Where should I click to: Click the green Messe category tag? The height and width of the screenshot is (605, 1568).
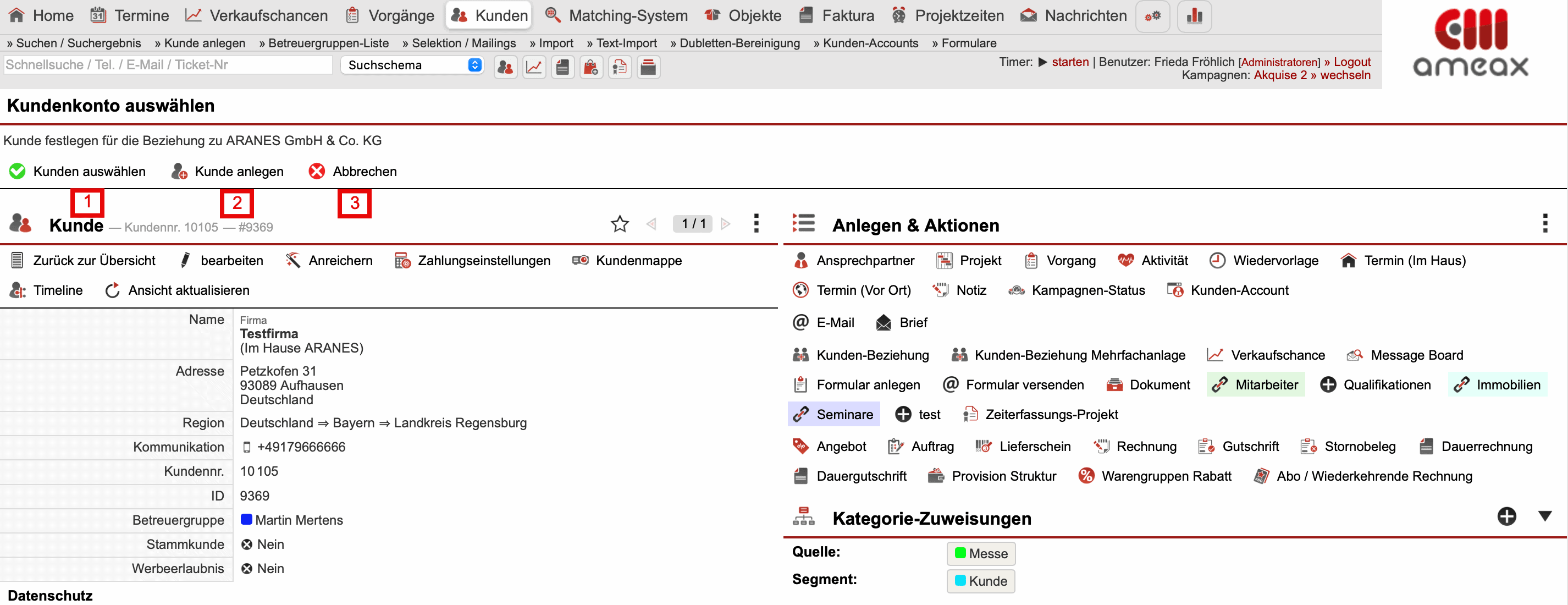pyautogui.click(x=981, y=553)
